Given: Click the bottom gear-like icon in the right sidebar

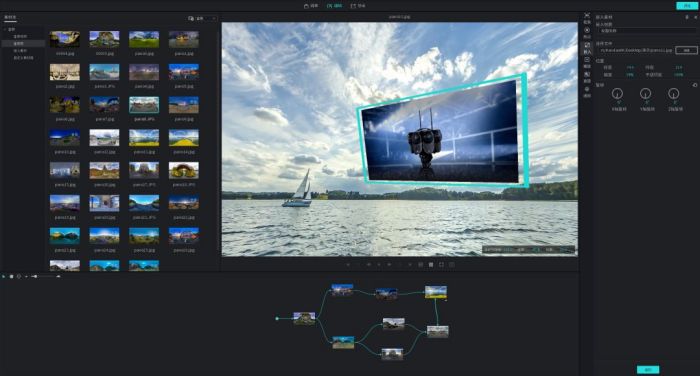Looking at the screenshot, I should click(x=587, y=89).
